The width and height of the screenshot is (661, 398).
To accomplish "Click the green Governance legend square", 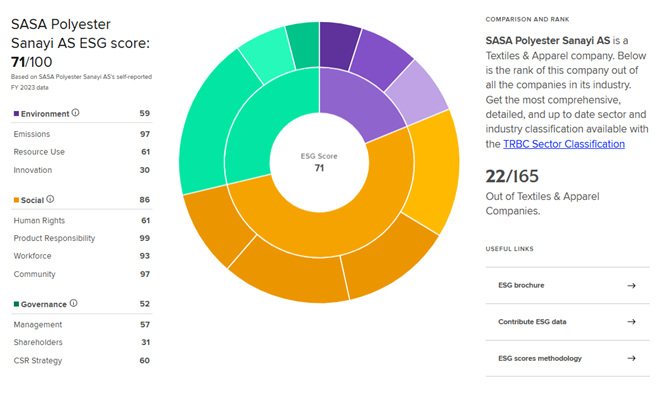I will pos(16,304).
